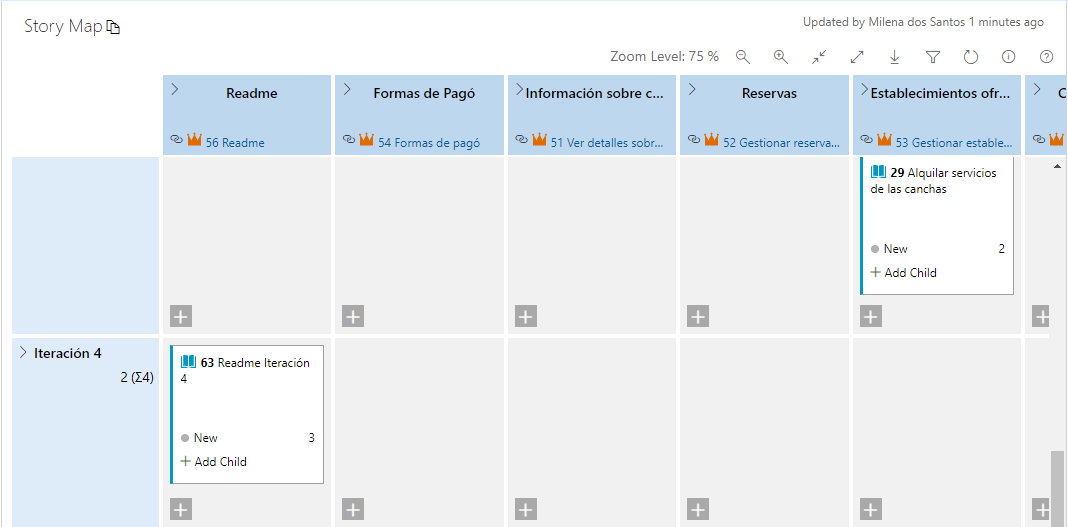
Task: Add card in Reservas column, Iteración 4 row
Action: coord(698,509)
